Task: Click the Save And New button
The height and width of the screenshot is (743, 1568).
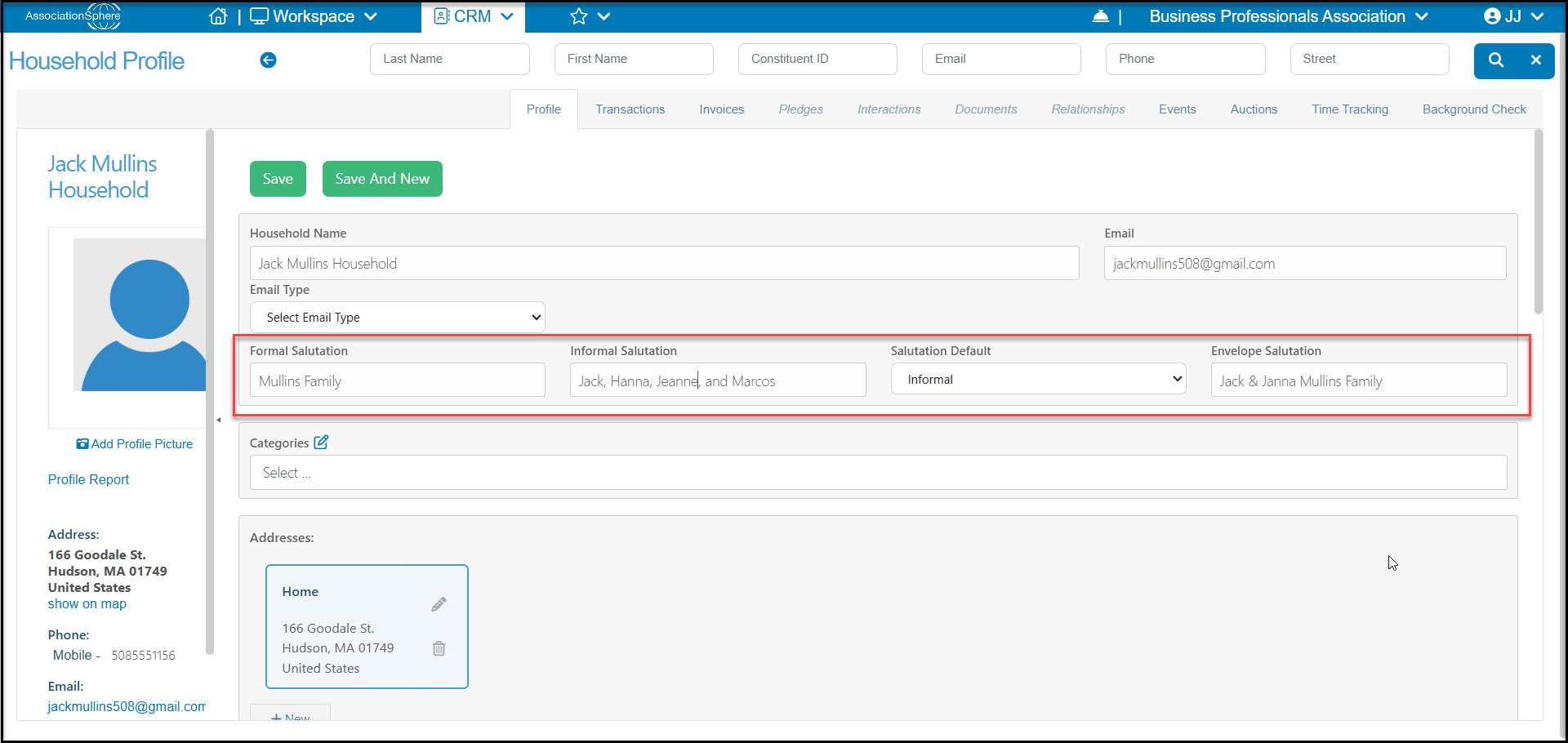Action: click(382, 179)
